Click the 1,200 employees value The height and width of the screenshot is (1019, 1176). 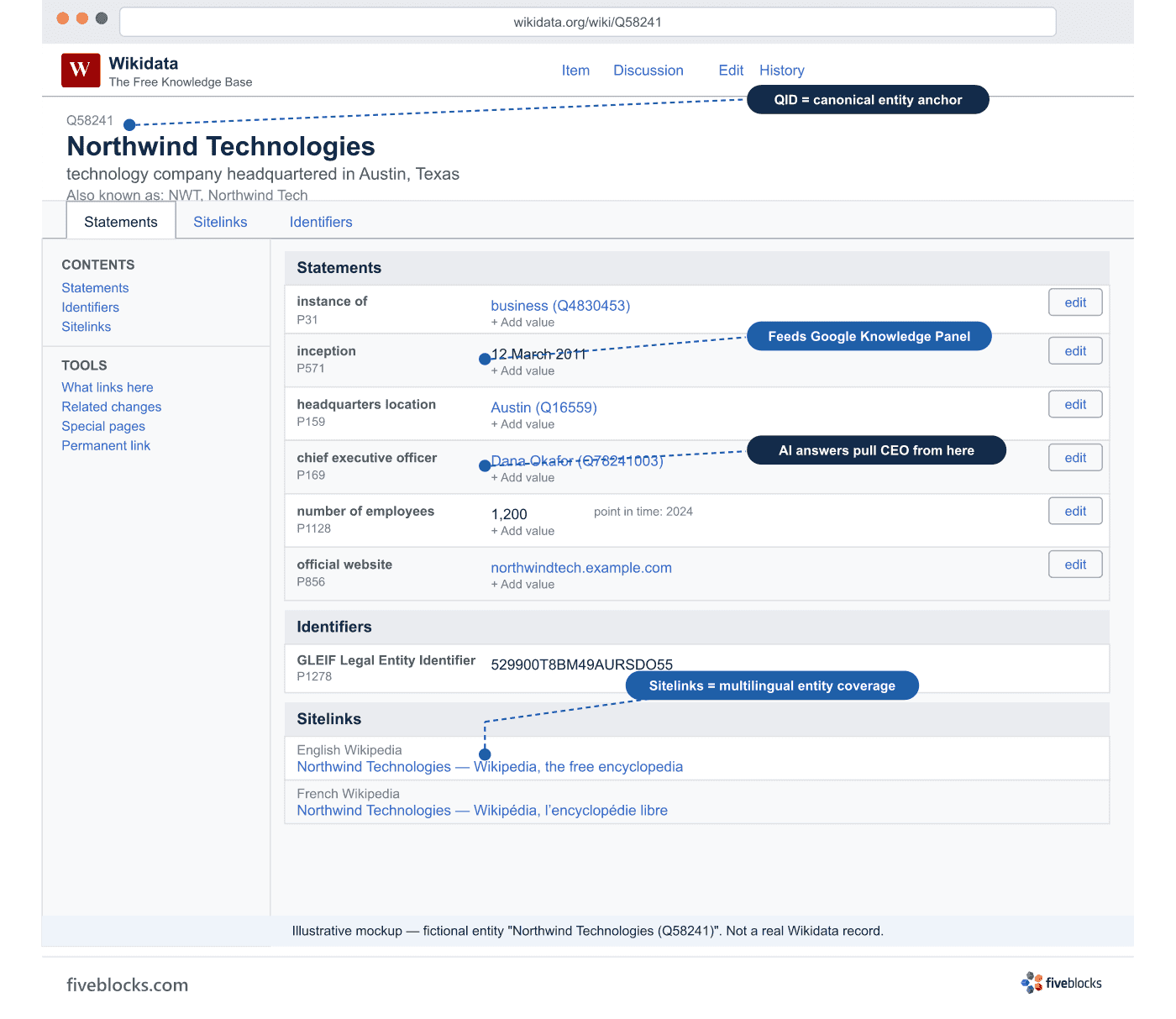point(509,514)
